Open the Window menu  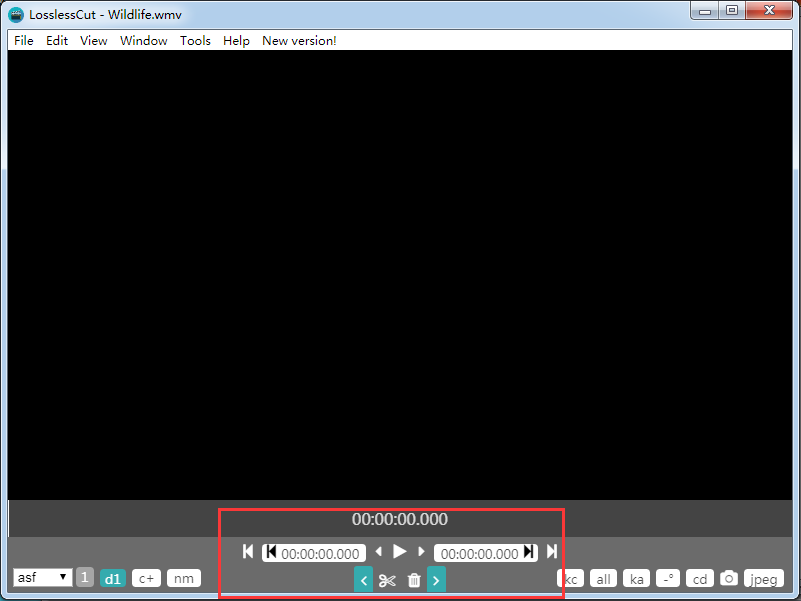[x=144, y=41]
